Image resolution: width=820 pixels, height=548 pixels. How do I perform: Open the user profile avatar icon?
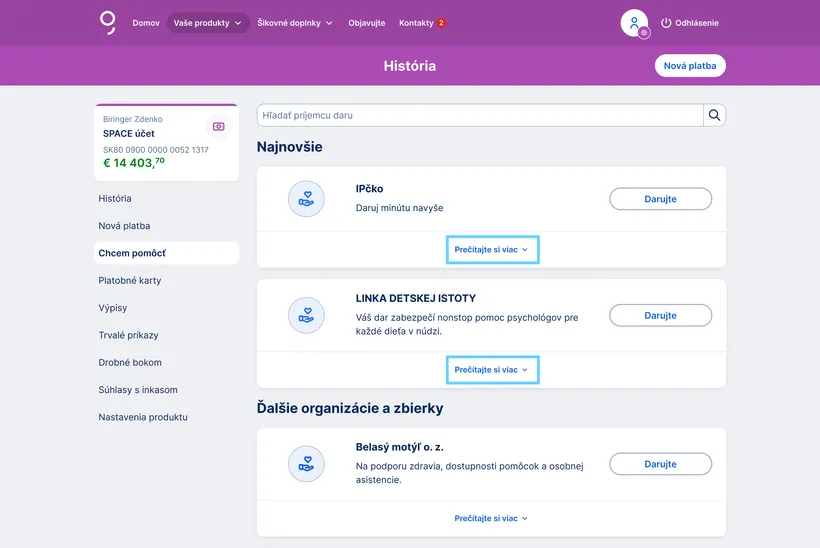(x=634, y=23)
